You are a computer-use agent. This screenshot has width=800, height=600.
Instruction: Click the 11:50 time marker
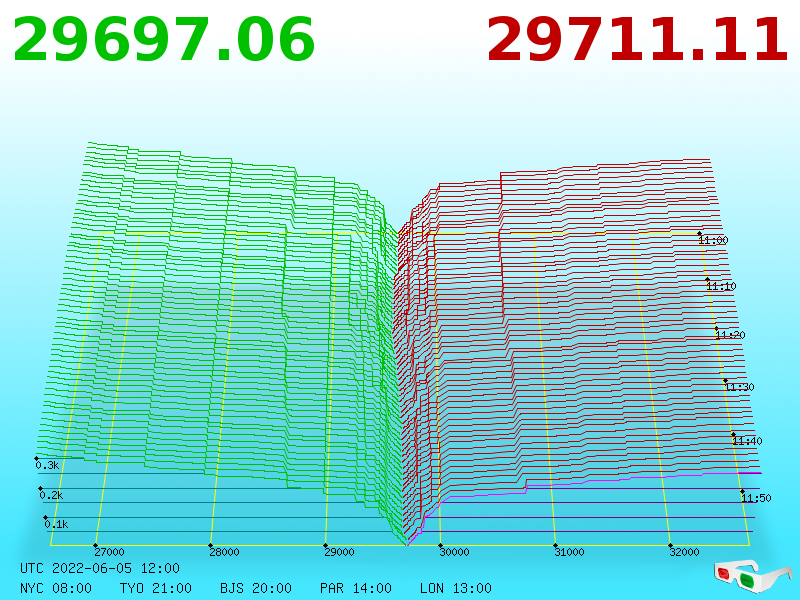click(x=756, y=498)
